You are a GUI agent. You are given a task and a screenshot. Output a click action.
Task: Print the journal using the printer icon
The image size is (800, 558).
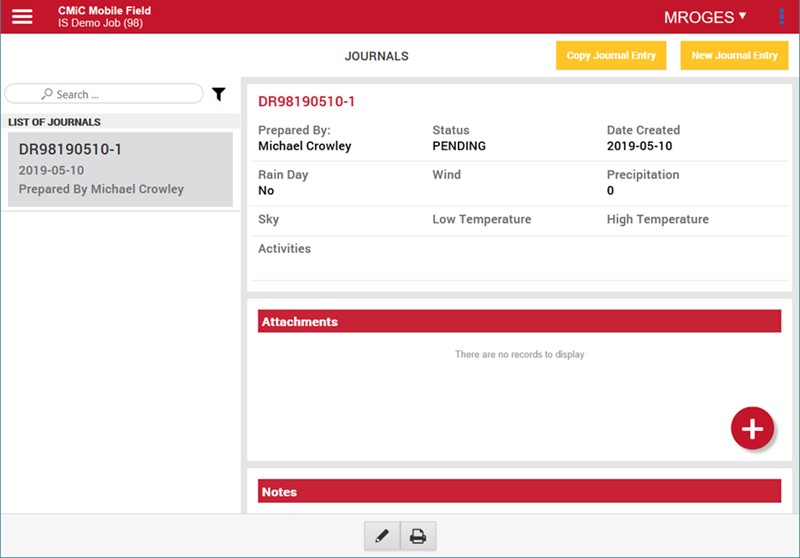click(418, 537)
